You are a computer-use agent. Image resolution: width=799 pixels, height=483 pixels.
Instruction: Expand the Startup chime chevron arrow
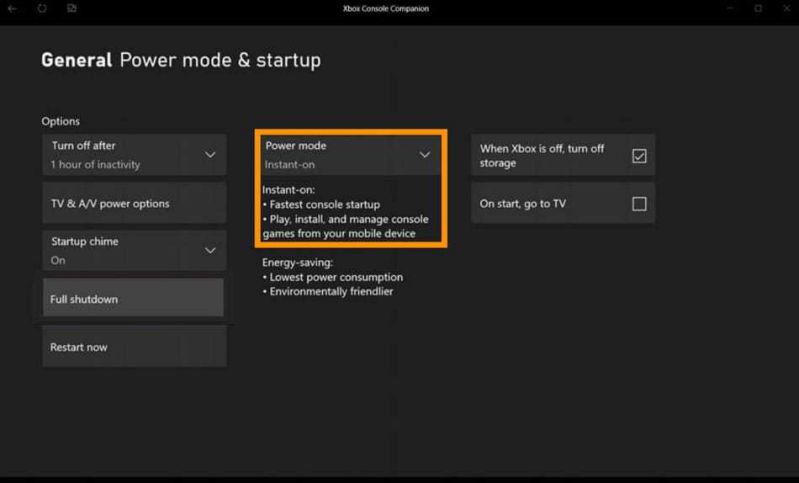click(x=210, y=250)
